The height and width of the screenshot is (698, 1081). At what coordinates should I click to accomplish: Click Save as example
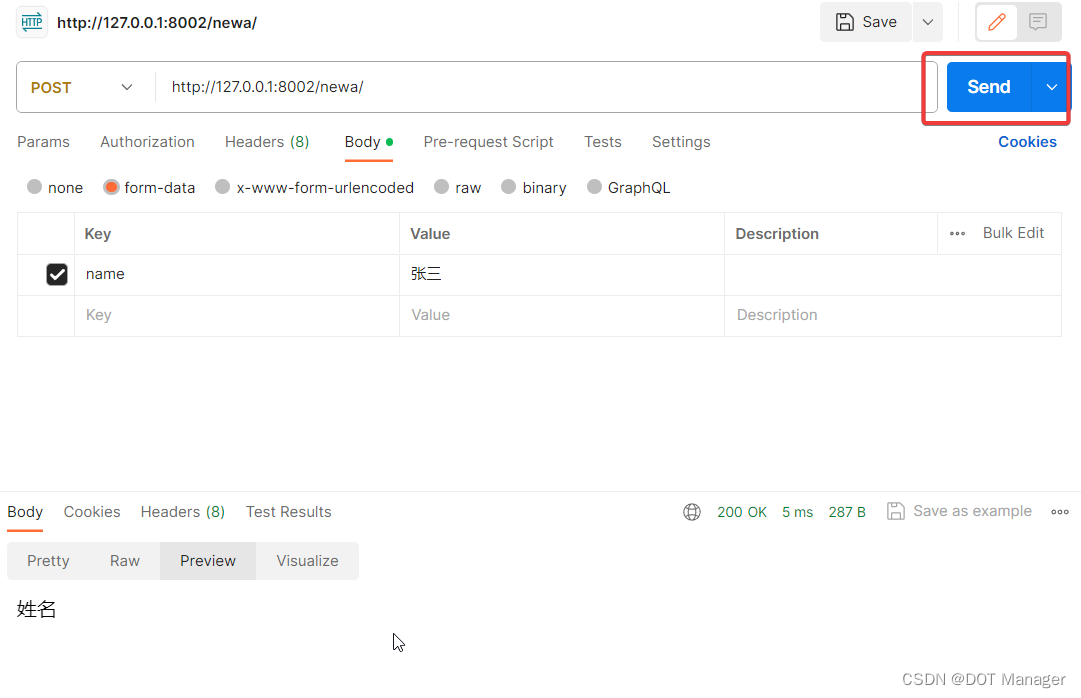(x=959, y=511)
